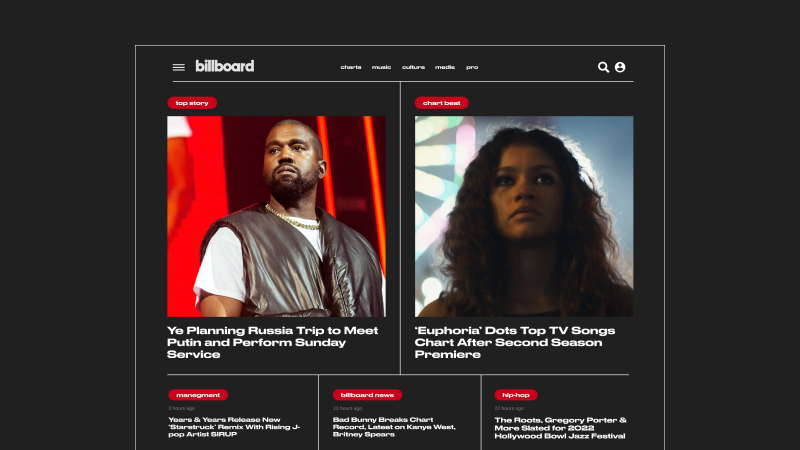The image size is (800, 450).
Task: Open 'Euphoria' Dots Top TV Songs headline
Action: (515, 342)
